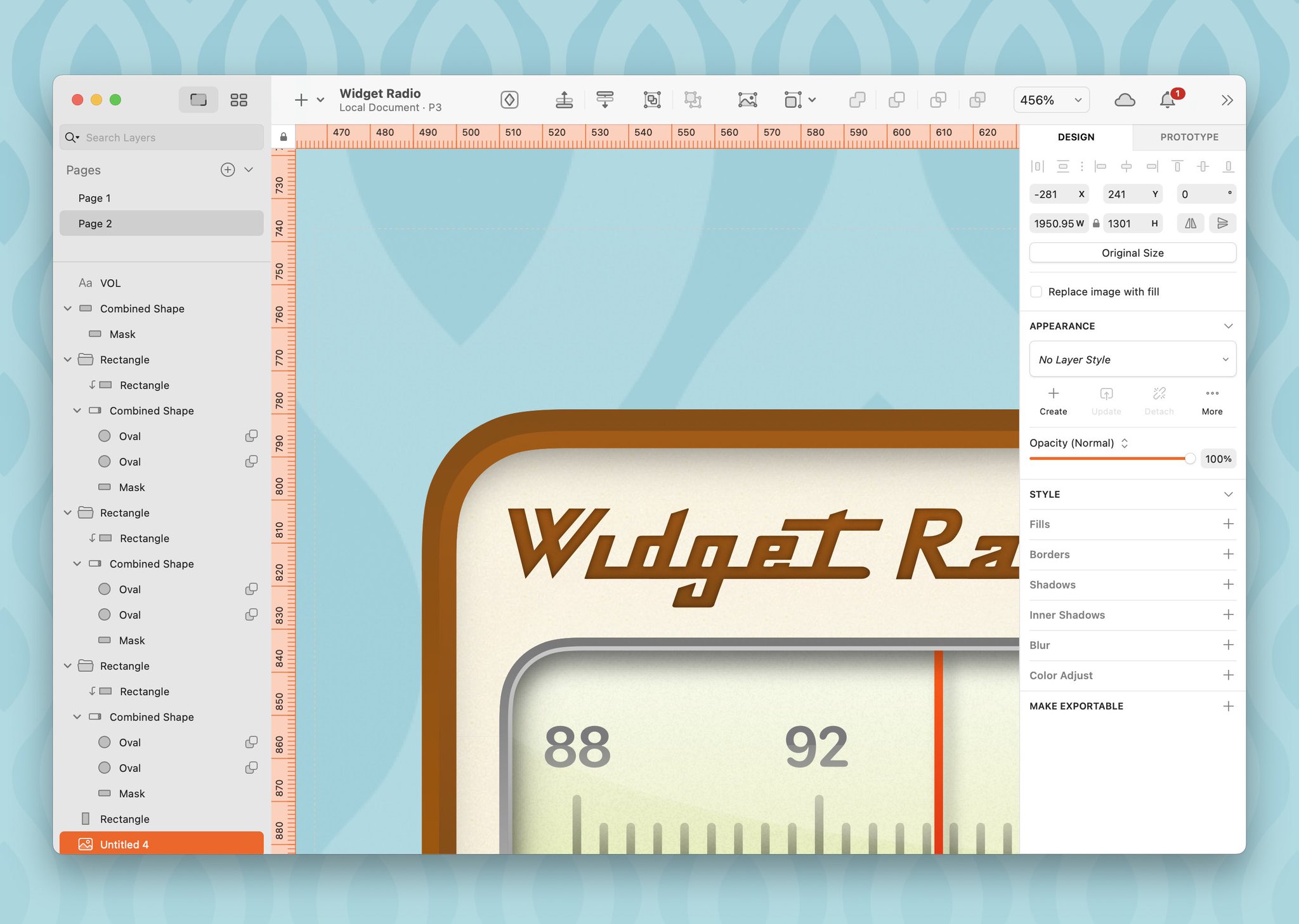The height and width of the screenshot is (924, 1299).
Task: Open the No Layer Style dropdown
Action: 1132,360
